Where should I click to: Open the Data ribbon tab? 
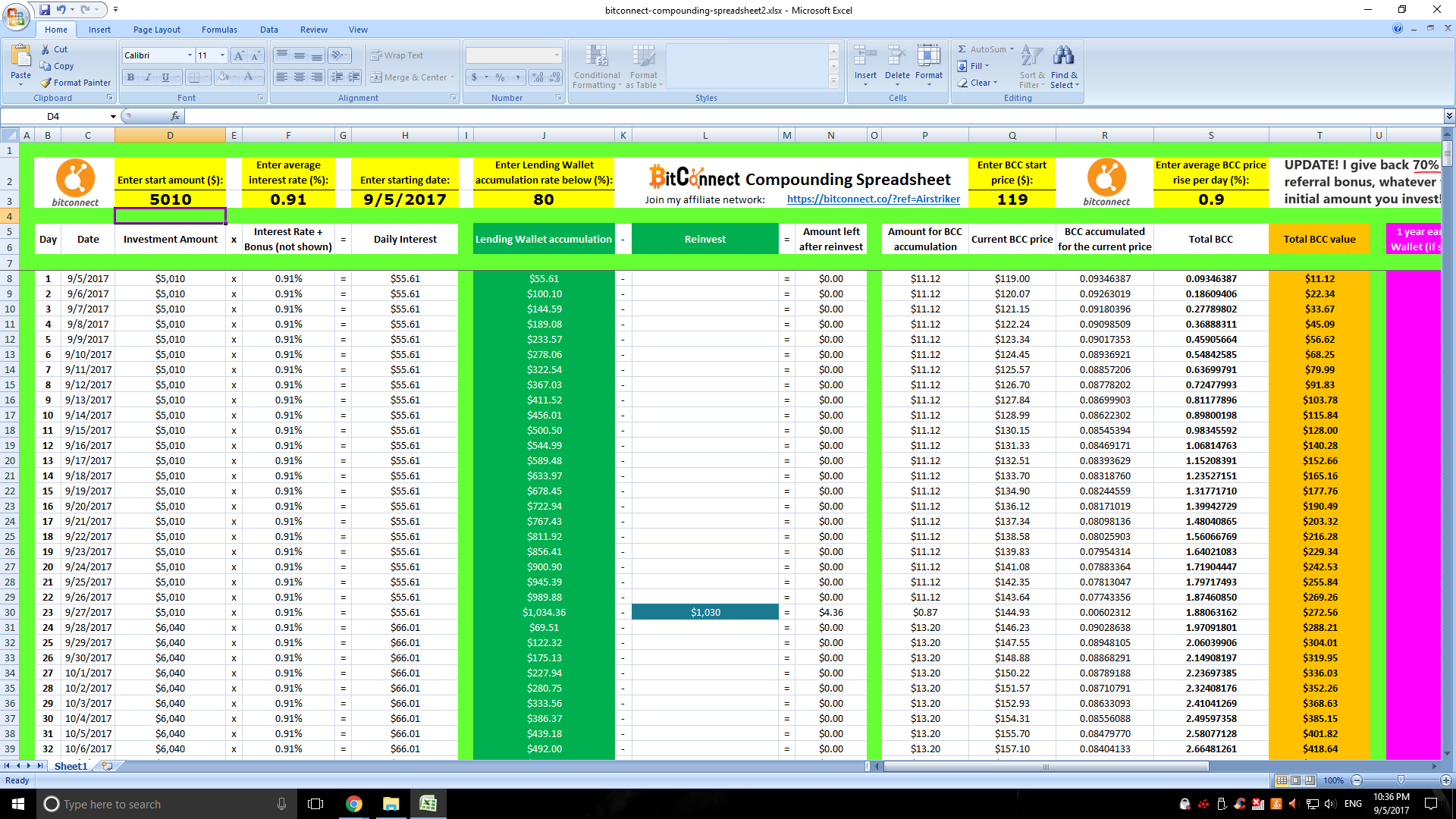pyautogui.click(x=269, y=30)
